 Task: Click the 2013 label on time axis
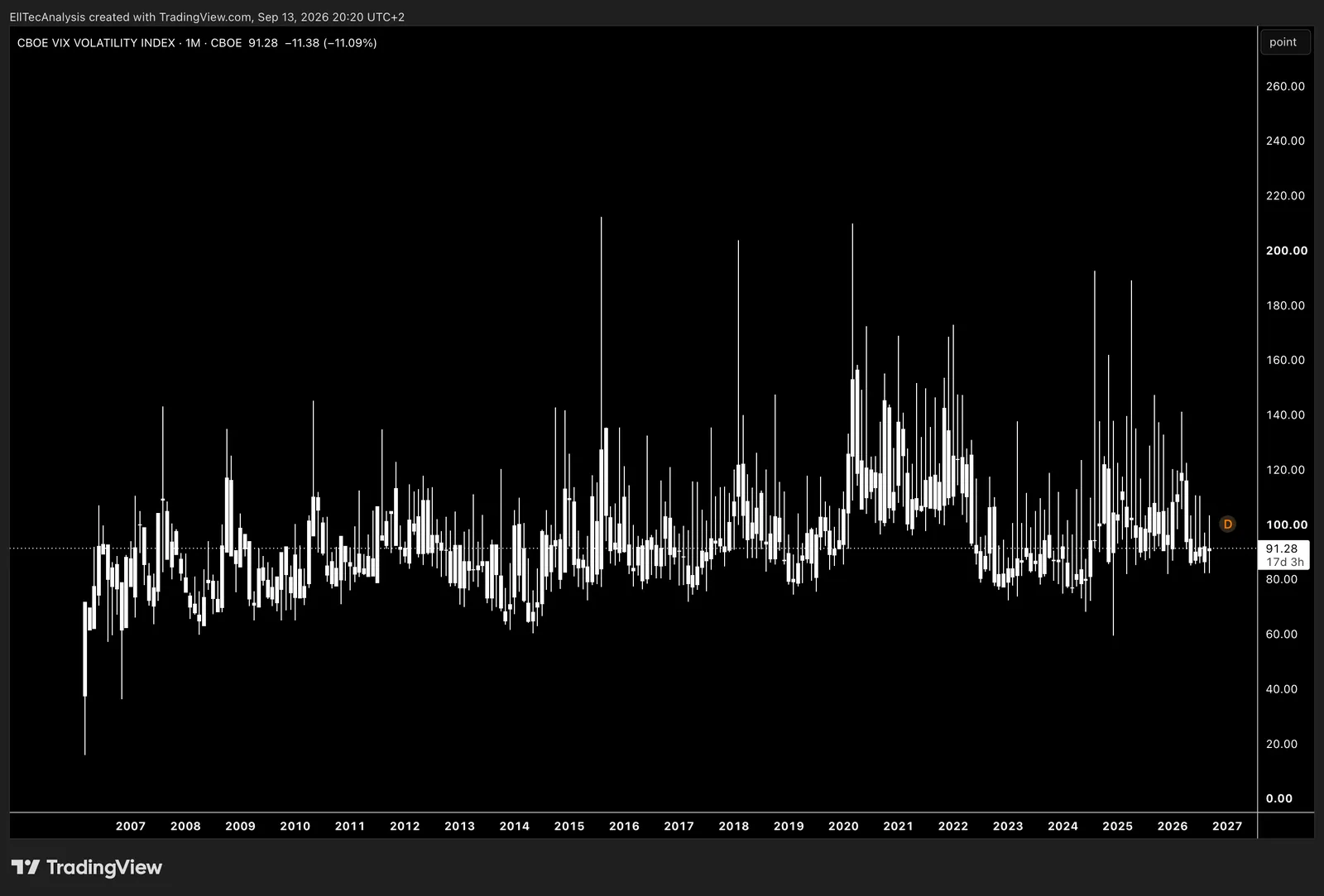tap(460, 826)
